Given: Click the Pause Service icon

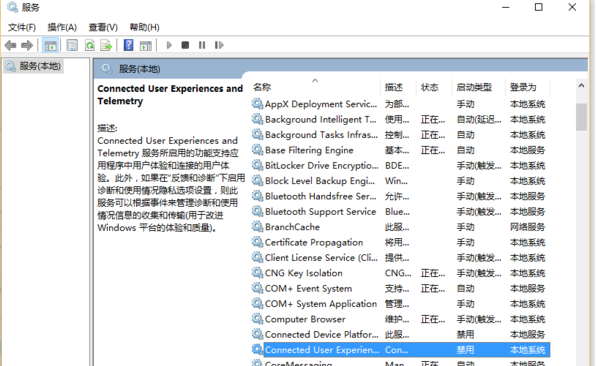Looking at the screenshot, I should tap(202, 45).
